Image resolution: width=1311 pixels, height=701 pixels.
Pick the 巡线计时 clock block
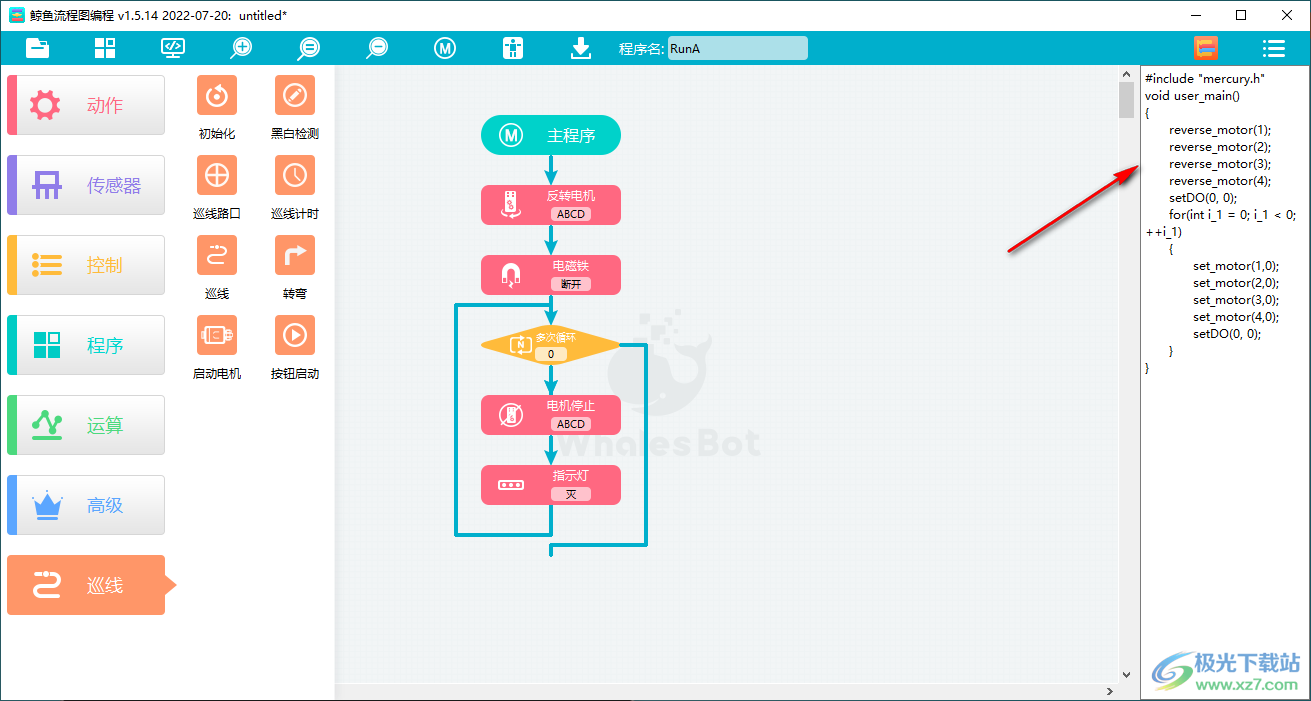tap(294, 175)
